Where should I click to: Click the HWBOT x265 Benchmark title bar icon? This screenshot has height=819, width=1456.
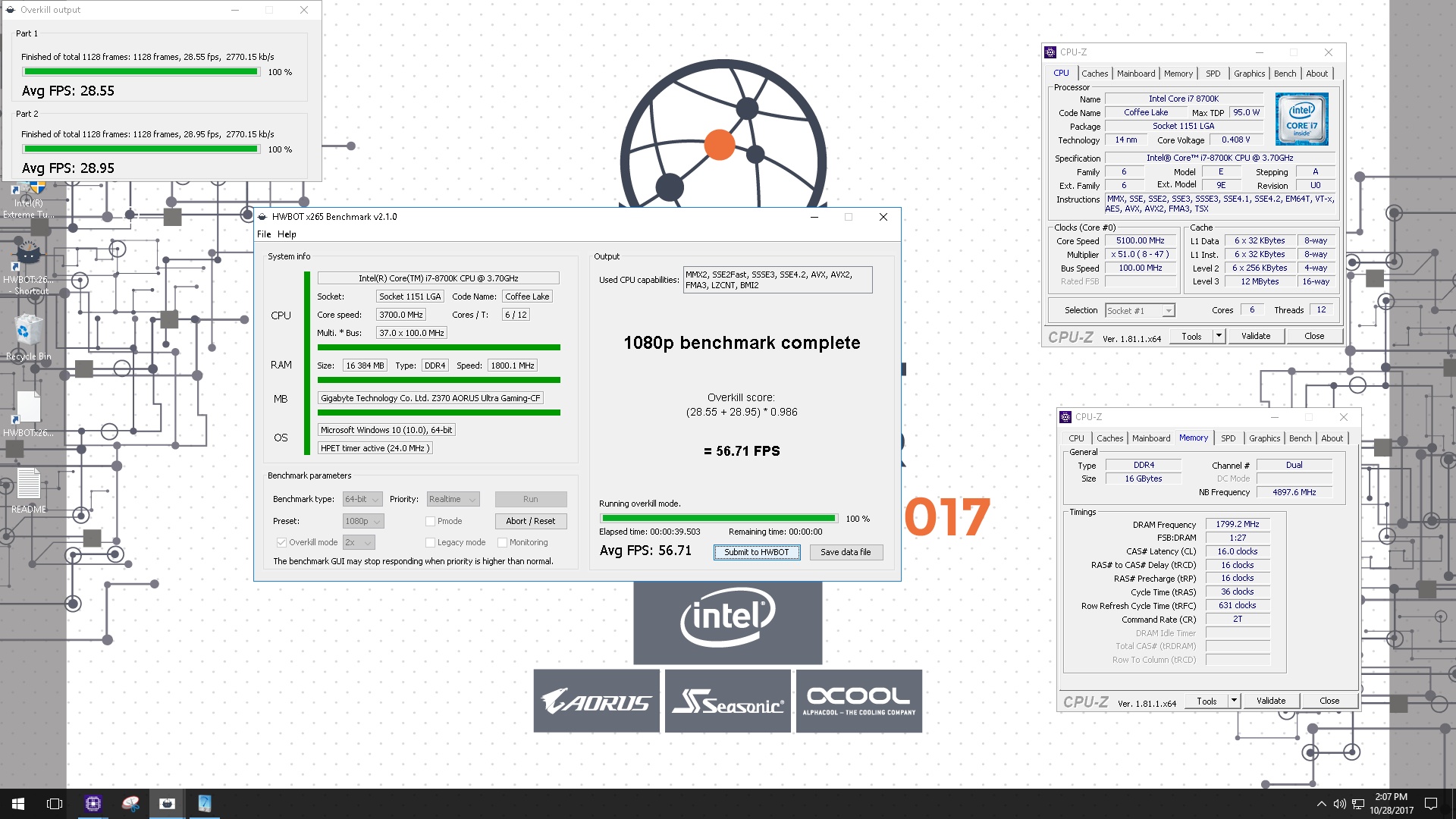[262, 217]
